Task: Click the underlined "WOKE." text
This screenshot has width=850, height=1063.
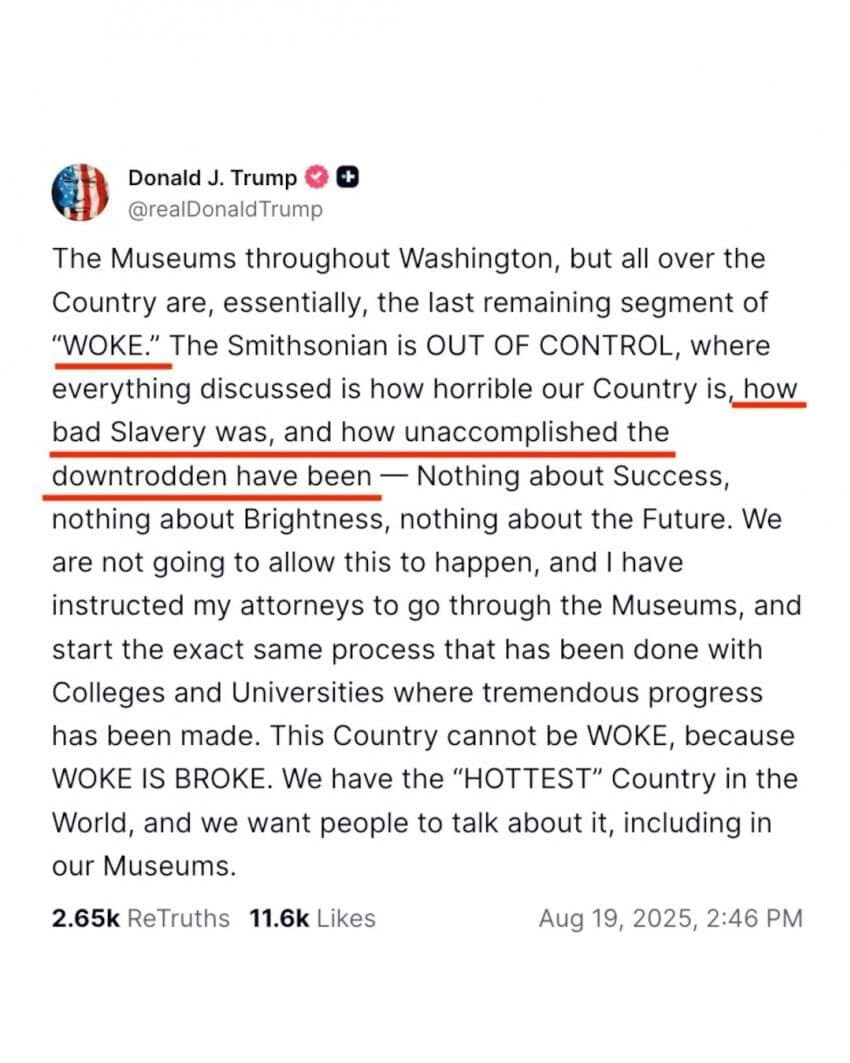Action: [x=108, y=346]
